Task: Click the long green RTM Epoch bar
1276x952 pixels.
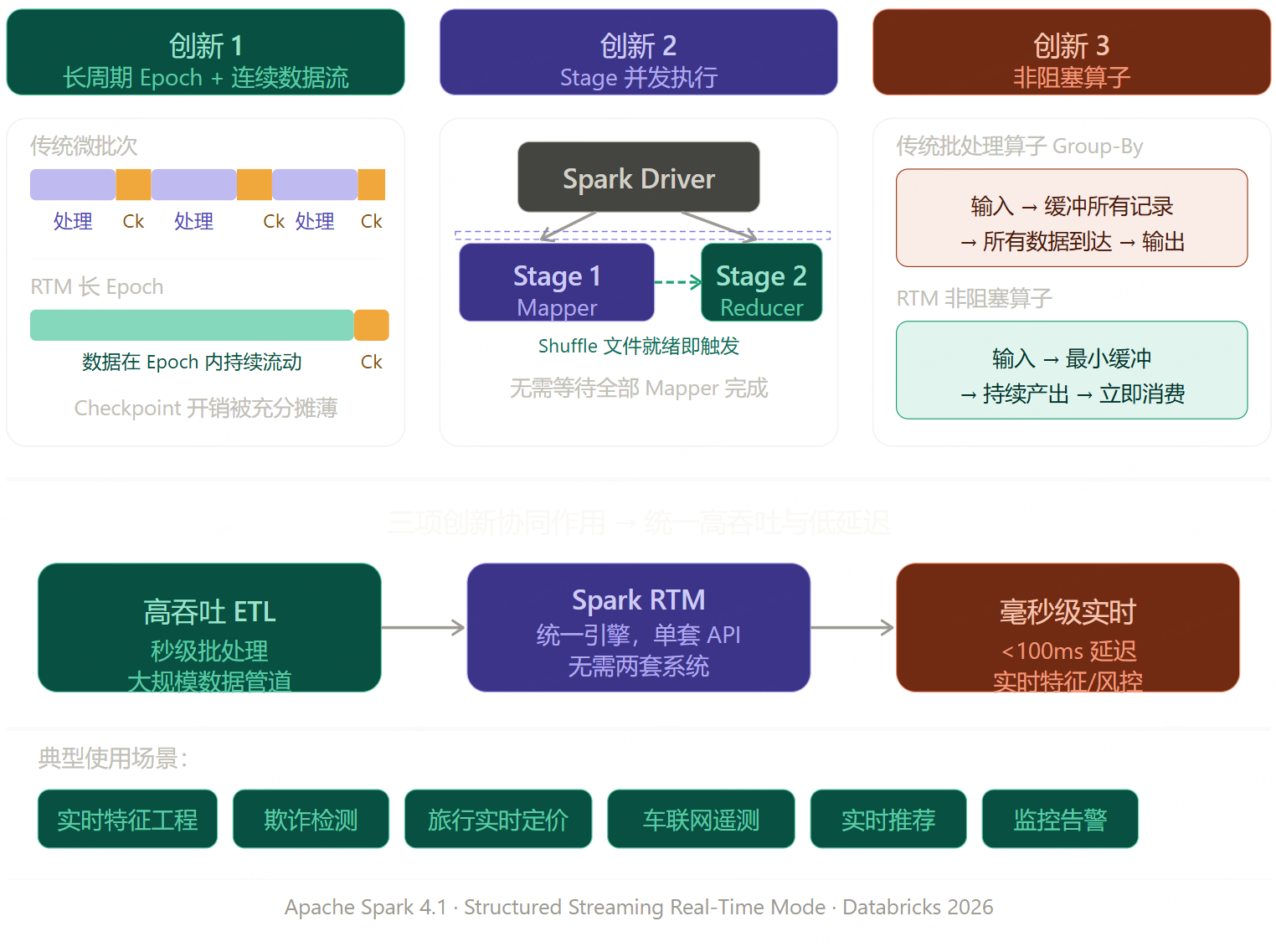Action: 192,325
